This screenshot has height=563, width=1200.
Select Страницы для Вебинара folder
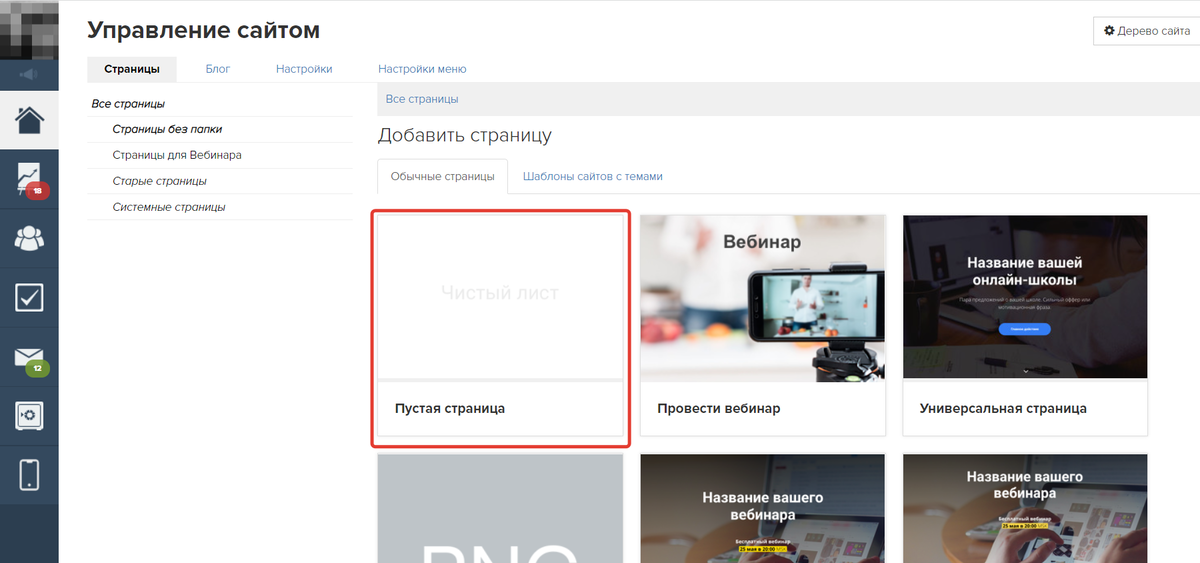point(177,155)
